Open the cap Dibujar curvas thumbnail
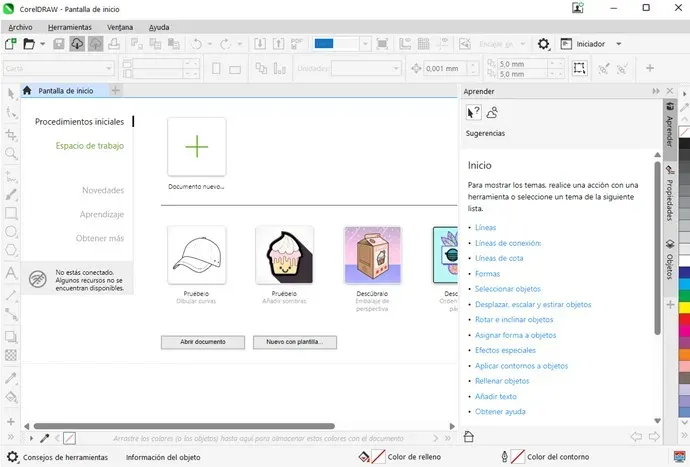The height and width of the screenshot is (467, 690). coord(197,255)
